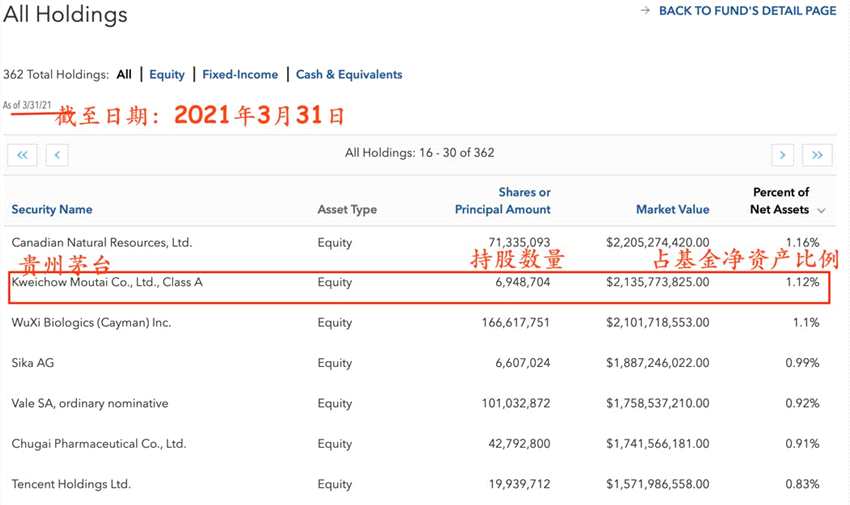This screenshot has height=505, width=850.
Task: Click the Asset Type column header
Action: pos(347,210)
